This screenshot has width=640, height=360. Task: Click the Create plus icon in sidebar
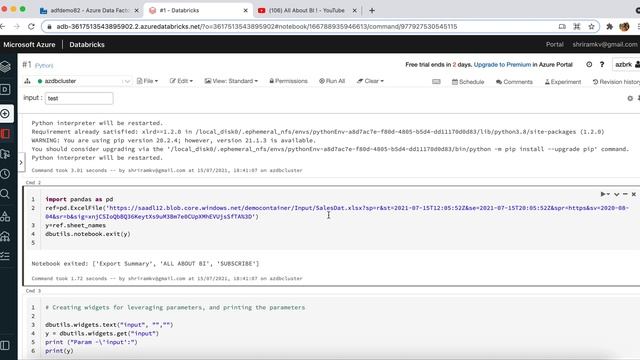tap(5, 113)
